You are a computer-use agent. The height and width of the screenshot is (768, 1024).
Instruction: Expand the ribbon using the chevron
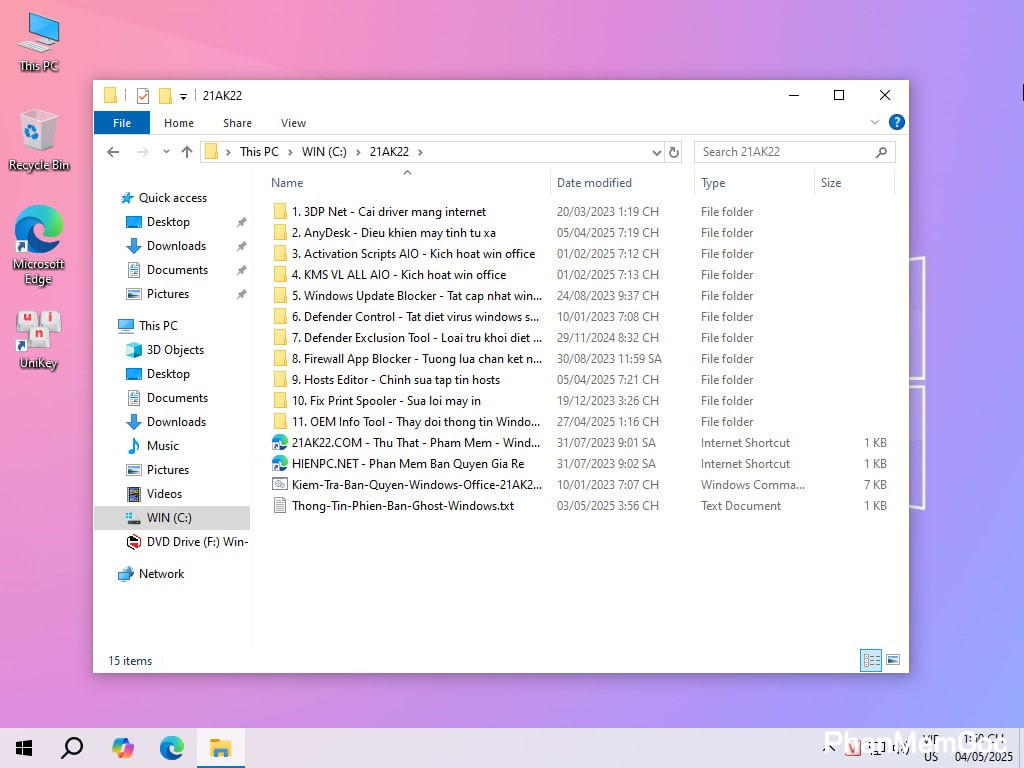click(875, 123)
